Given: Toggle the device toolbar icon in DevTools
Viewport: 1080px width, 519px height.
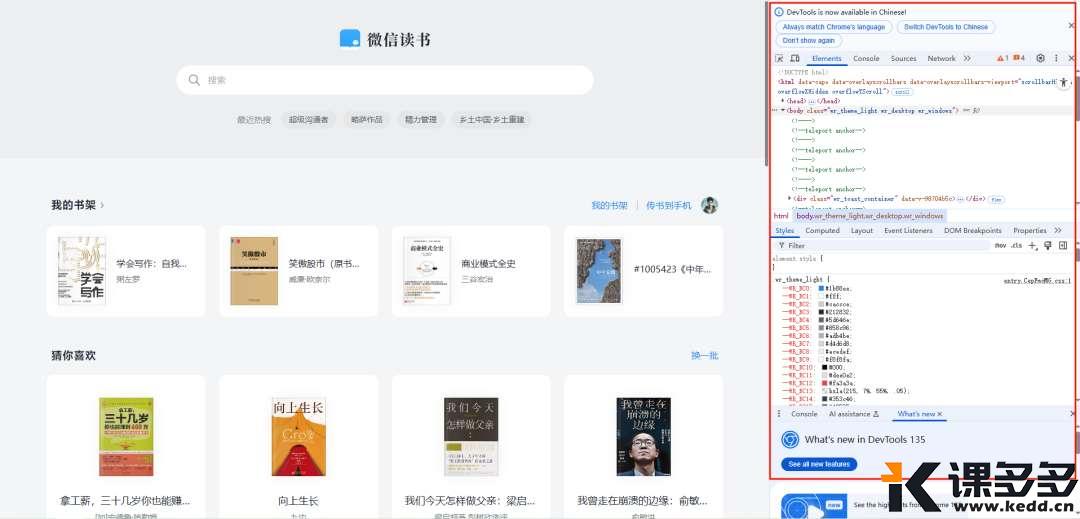Looking at the screenshot, I should pyautogui.click(x=794, y=59).
